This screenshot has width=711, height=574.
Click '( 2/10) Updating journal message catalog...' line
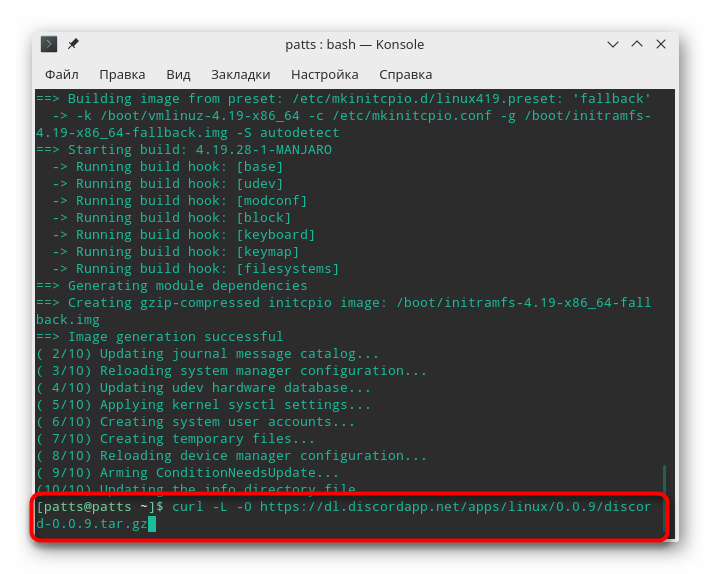(207, 354)
